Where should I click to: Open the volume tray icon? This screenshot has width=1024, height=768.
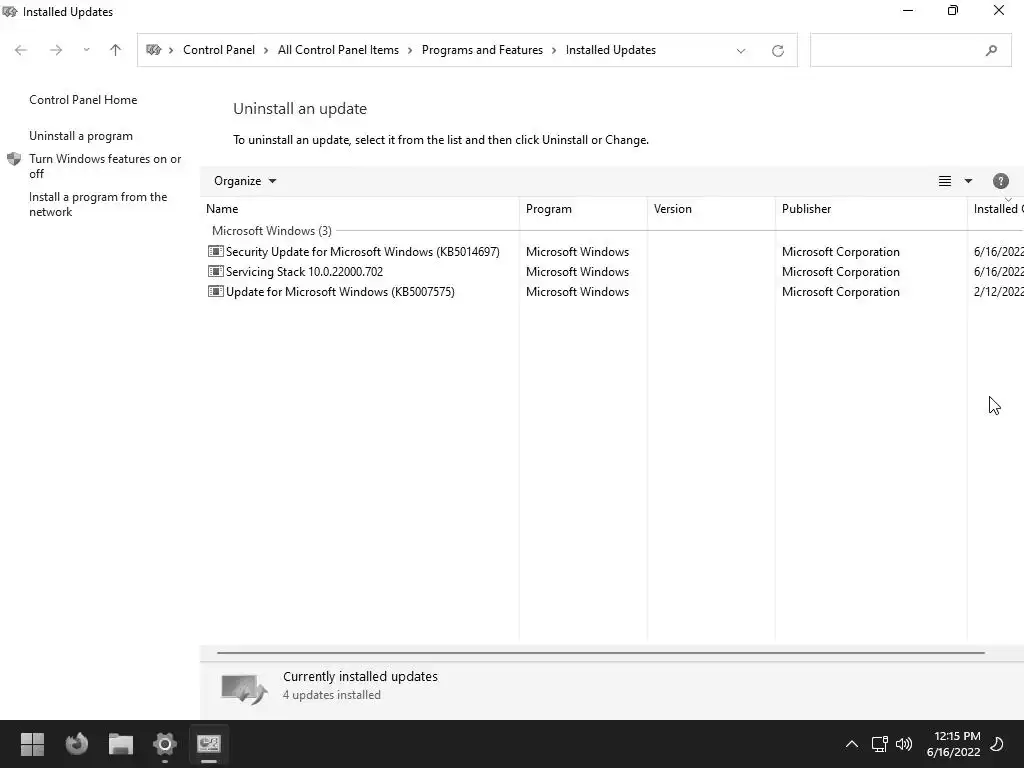click(904, 744)
